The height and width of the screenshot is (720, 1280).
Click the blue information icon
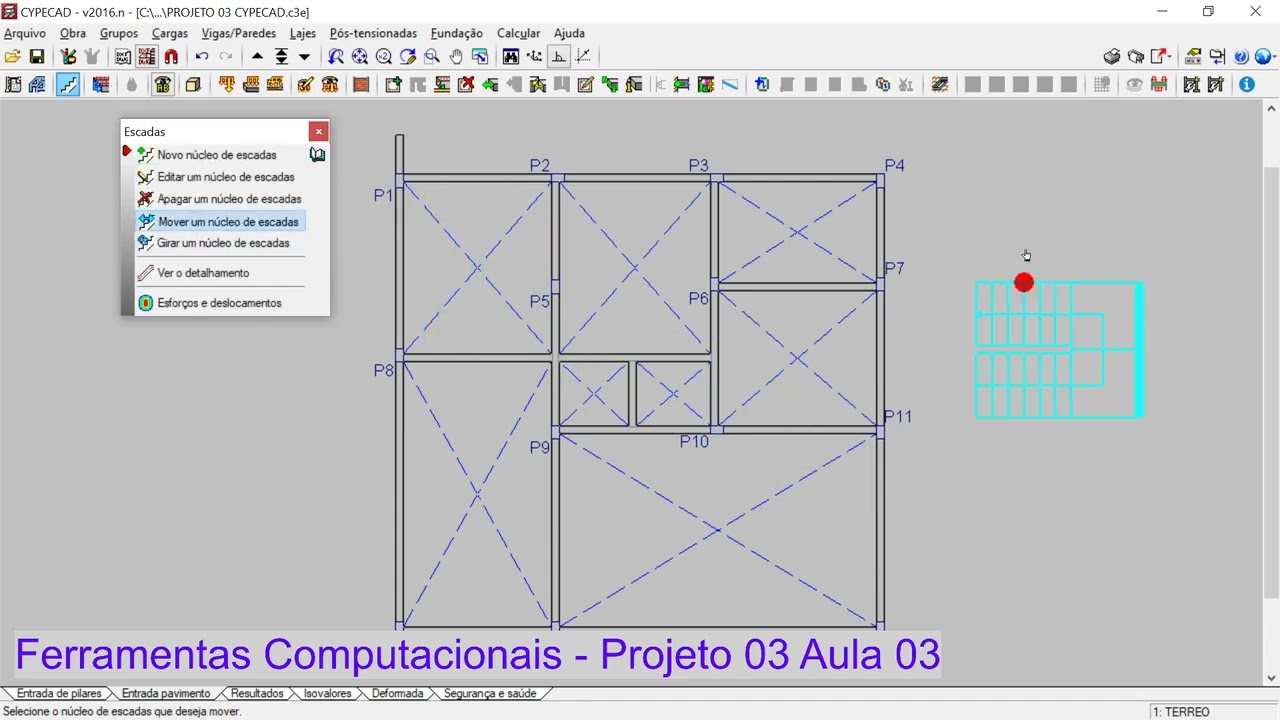point(1247,85)
